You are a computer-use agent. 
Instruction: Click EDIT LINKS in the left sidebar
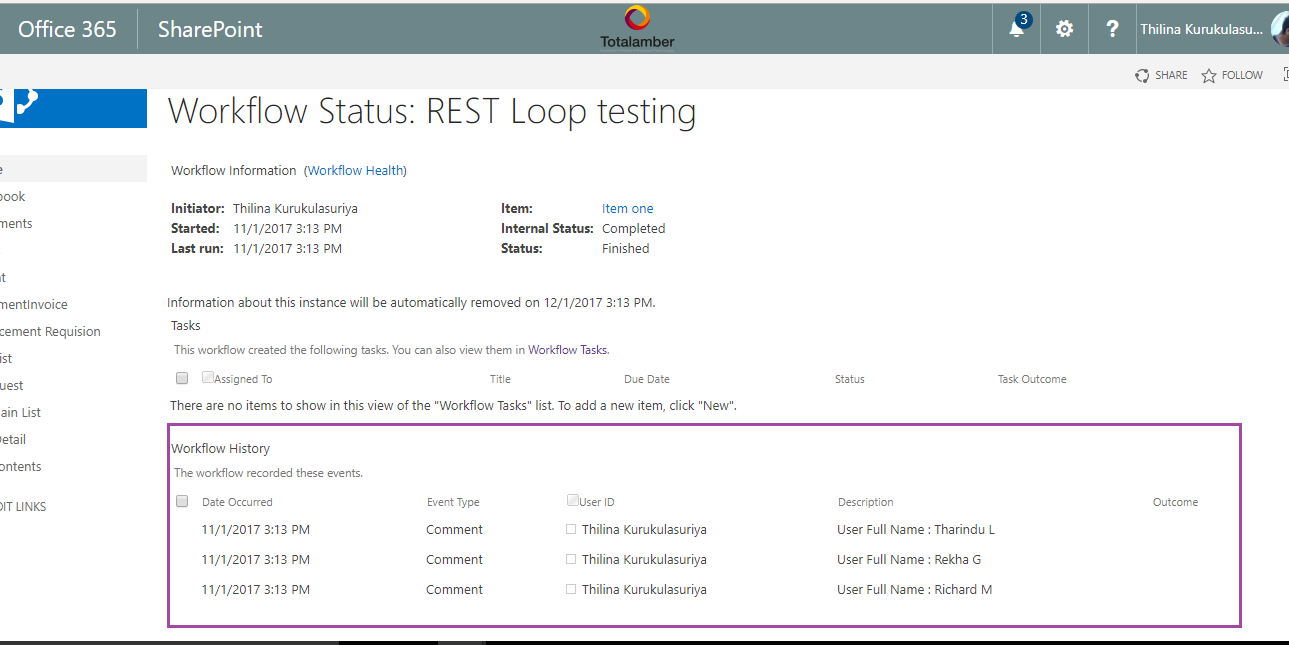pos(22,506)
